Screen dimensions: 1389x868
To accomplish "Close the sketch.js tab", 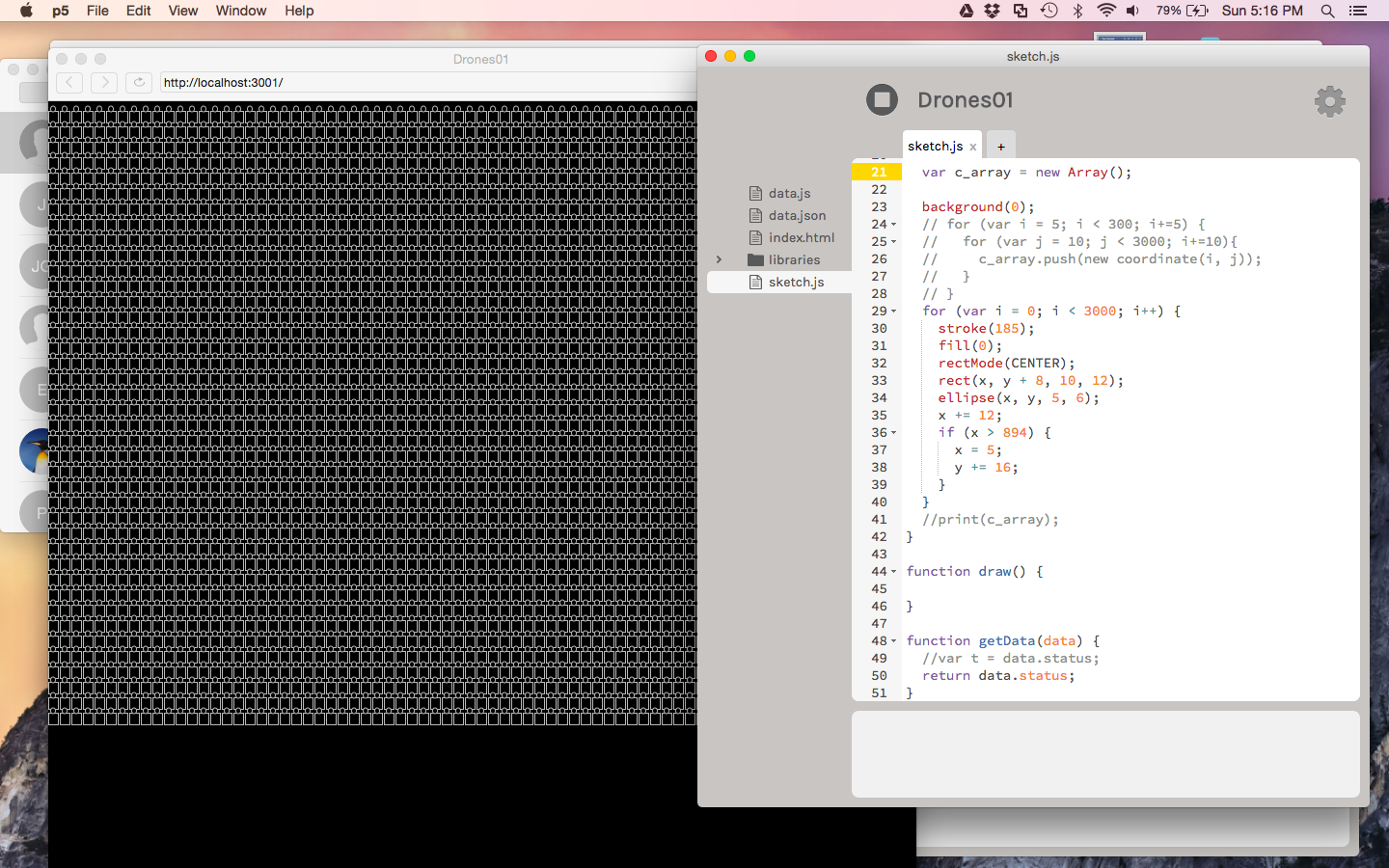I will [973, 148].
